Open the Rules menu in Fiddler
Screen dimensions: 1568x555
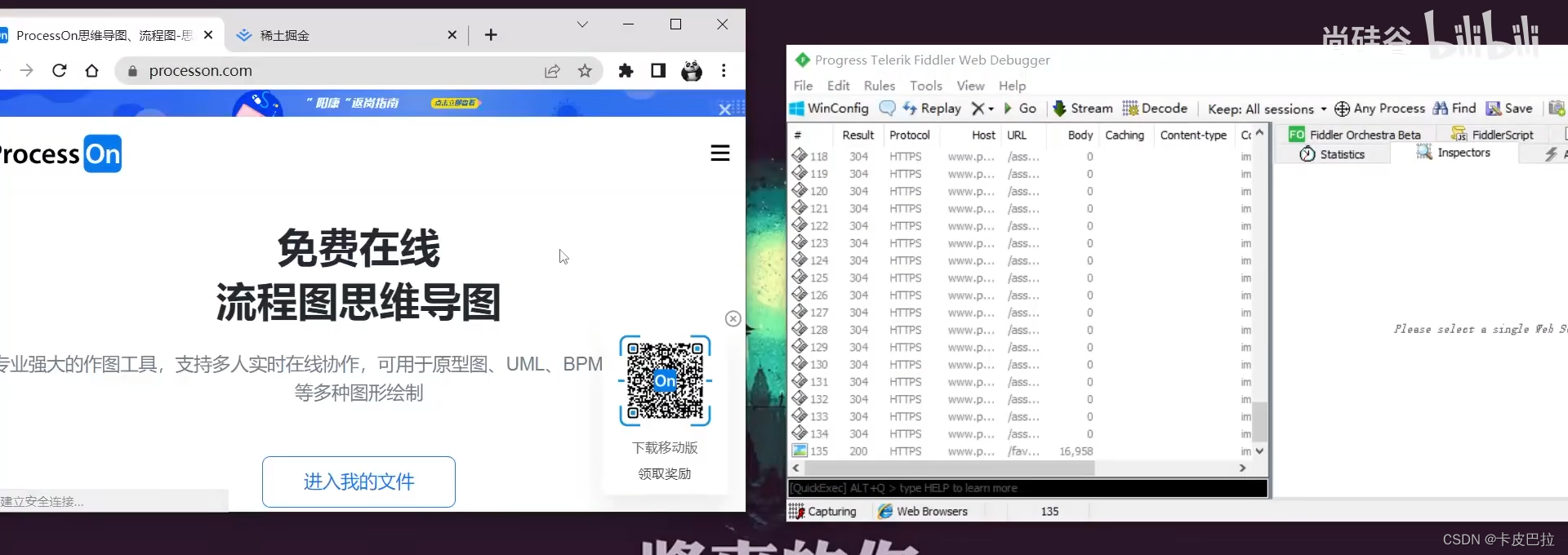(880, 86)
